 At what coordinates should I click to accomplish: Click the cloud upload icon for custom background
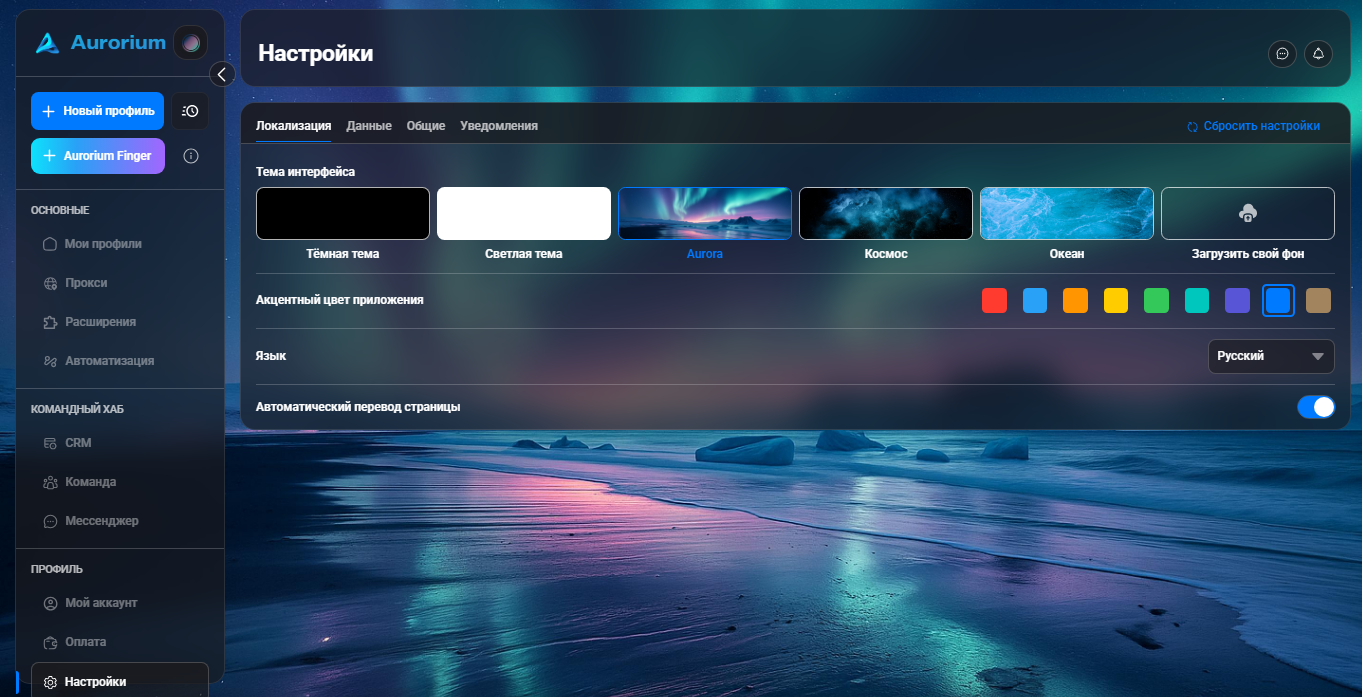(1247, 213)
